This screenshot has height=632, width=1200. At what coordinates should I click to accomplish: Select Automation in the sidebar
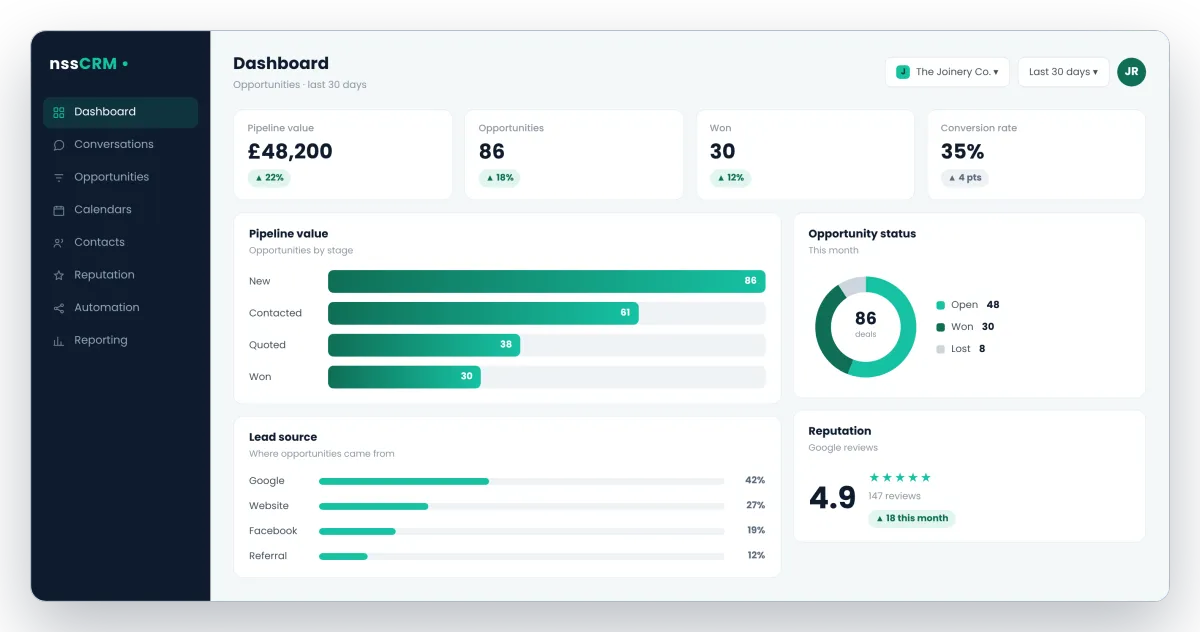pyautogui.click(x=120, y=308)
